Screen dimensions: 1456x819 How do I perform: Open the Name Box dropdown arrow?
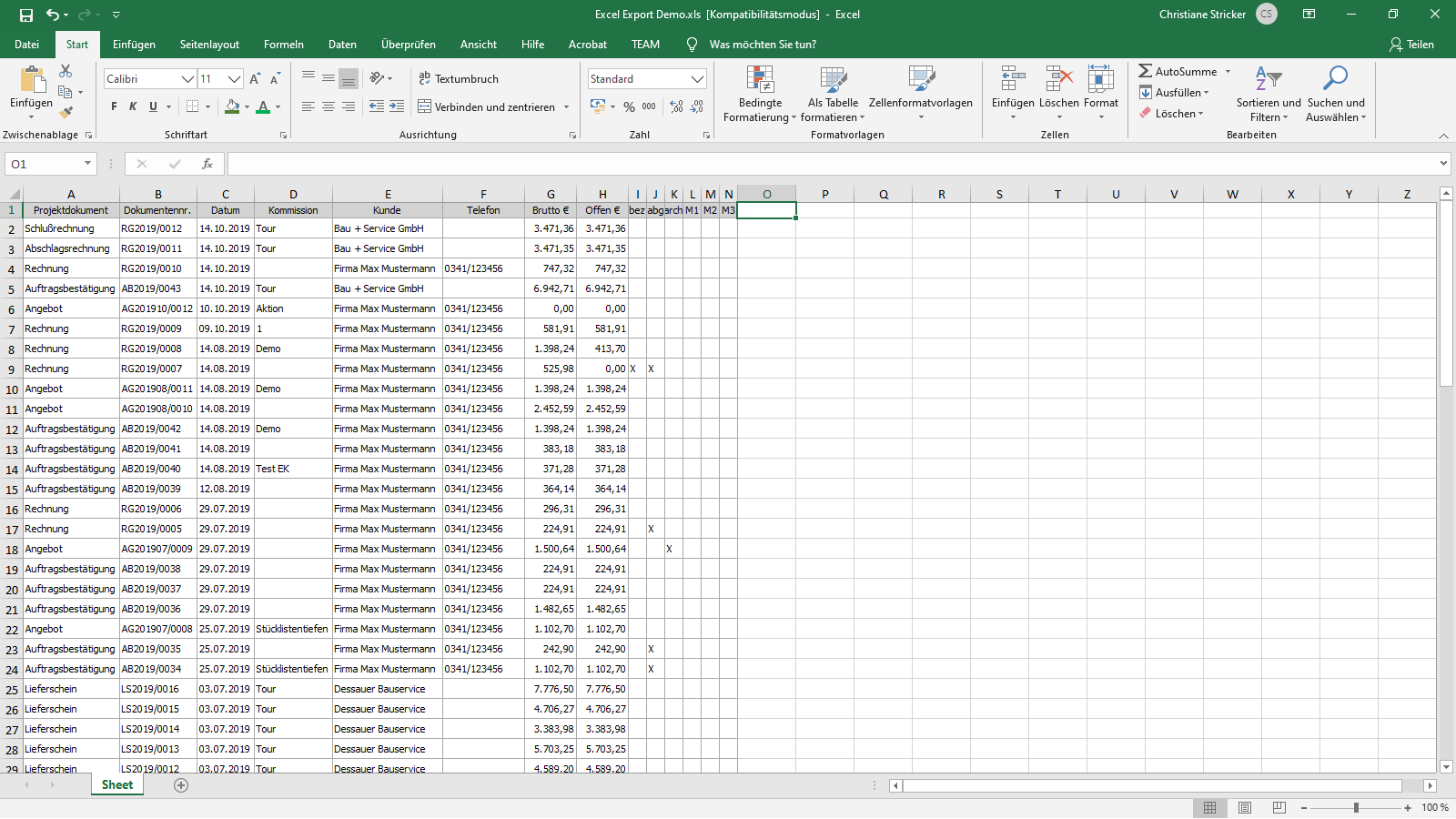tap(87, 164)
